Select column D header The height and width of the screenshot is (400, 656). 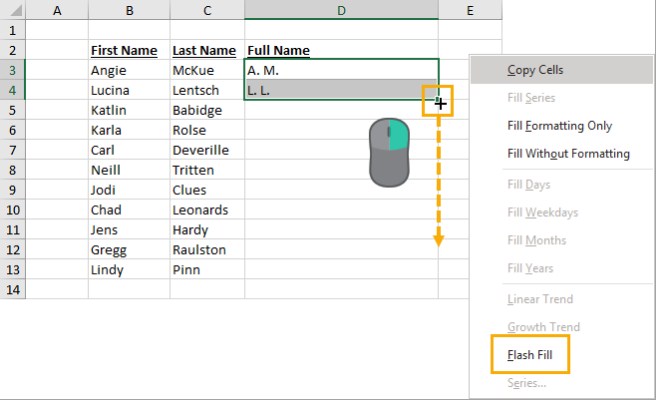click(341, 10)
